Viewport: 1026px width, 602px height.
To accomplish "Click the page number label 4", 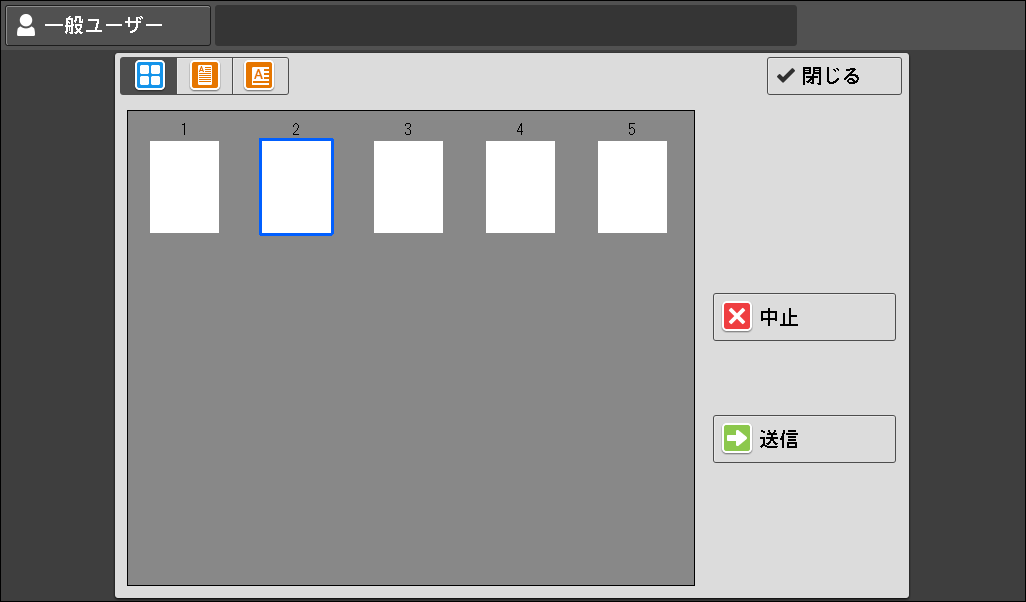I will [520, 129].
